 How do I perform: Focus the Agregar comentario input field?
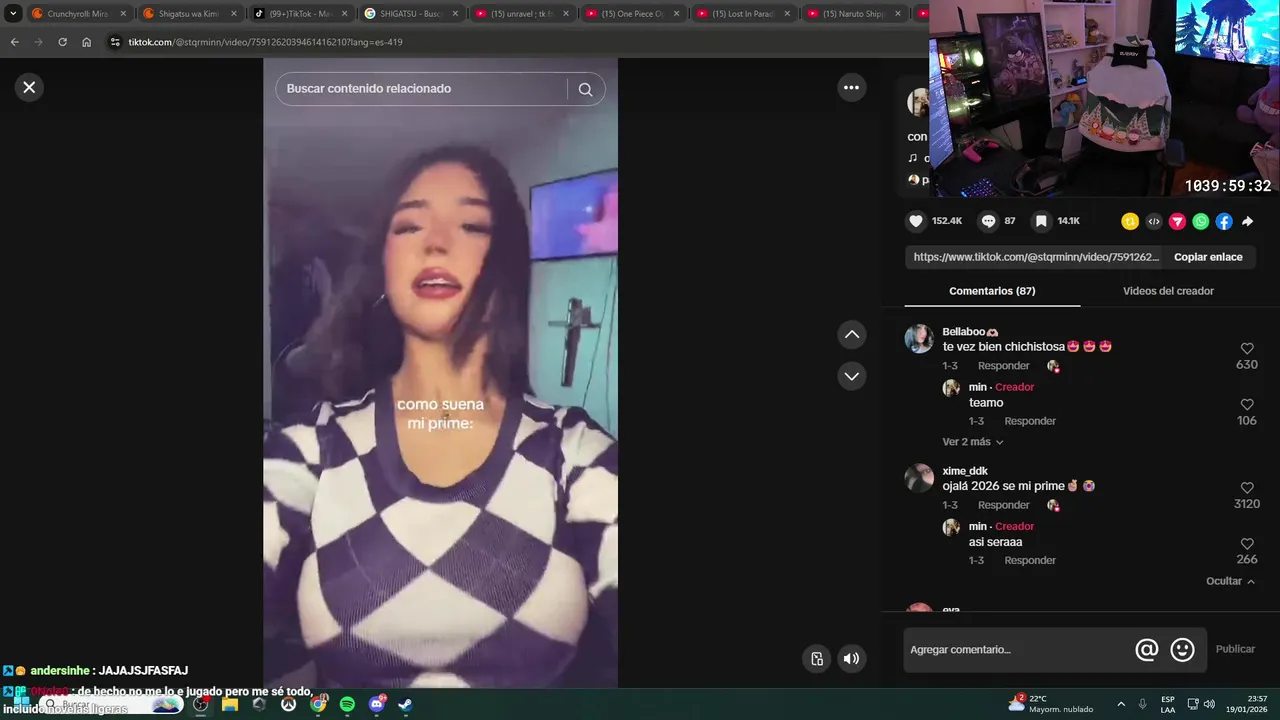(x=1018, y=650)
